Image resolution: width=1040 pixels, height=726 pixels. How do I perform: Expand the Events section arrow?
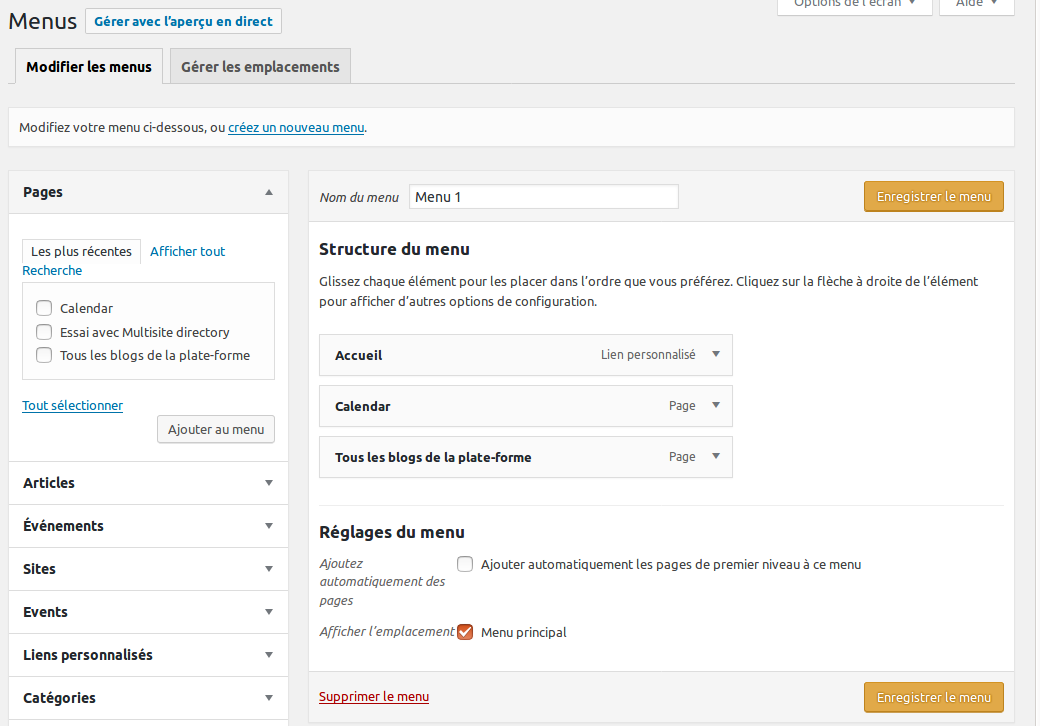pyautogui.click(x=268, y=612)
